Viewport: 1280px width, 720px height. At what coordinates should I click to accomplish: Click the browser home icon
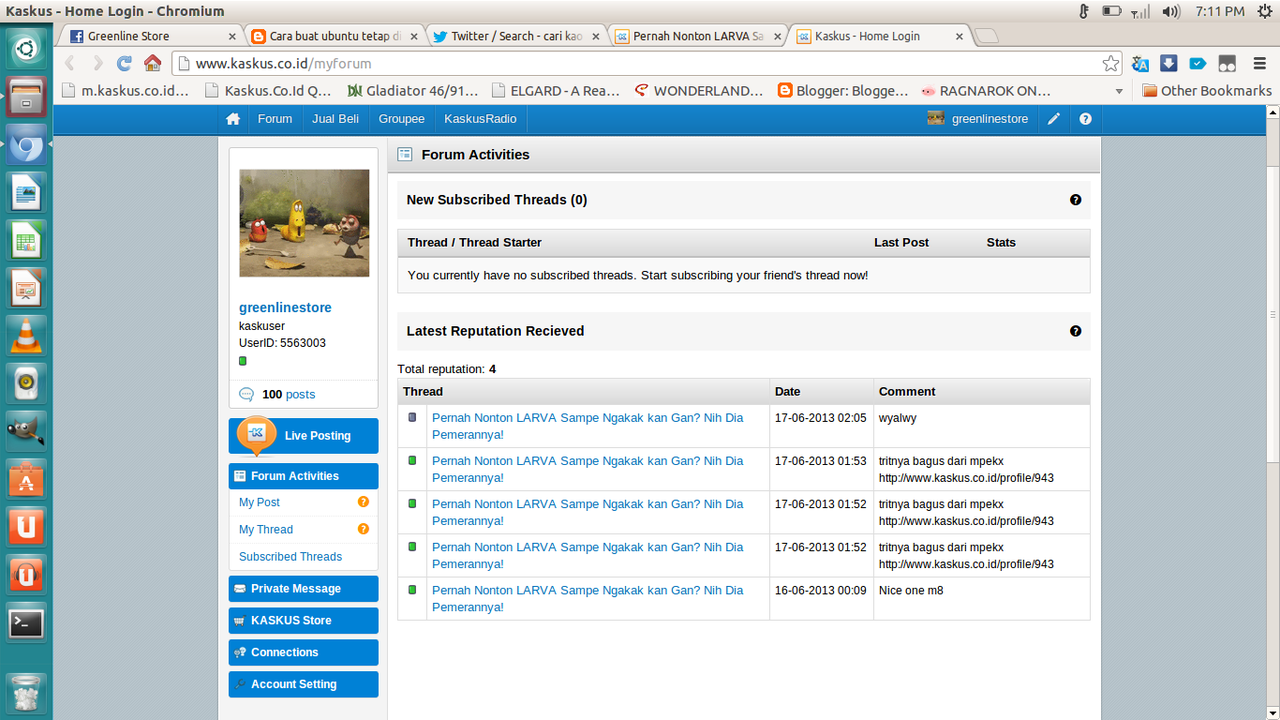click(x=152, y=63)
